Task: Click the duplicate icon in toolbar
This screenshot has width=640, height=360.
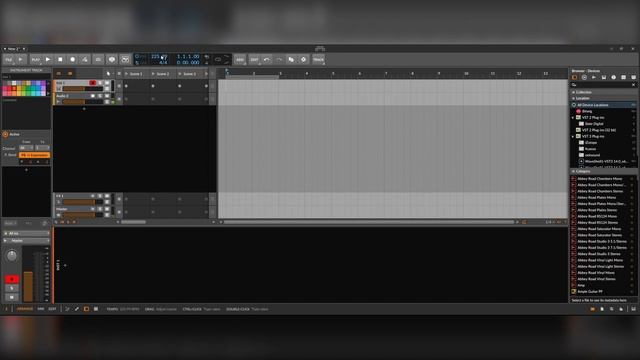Action: tap(291, 60)
